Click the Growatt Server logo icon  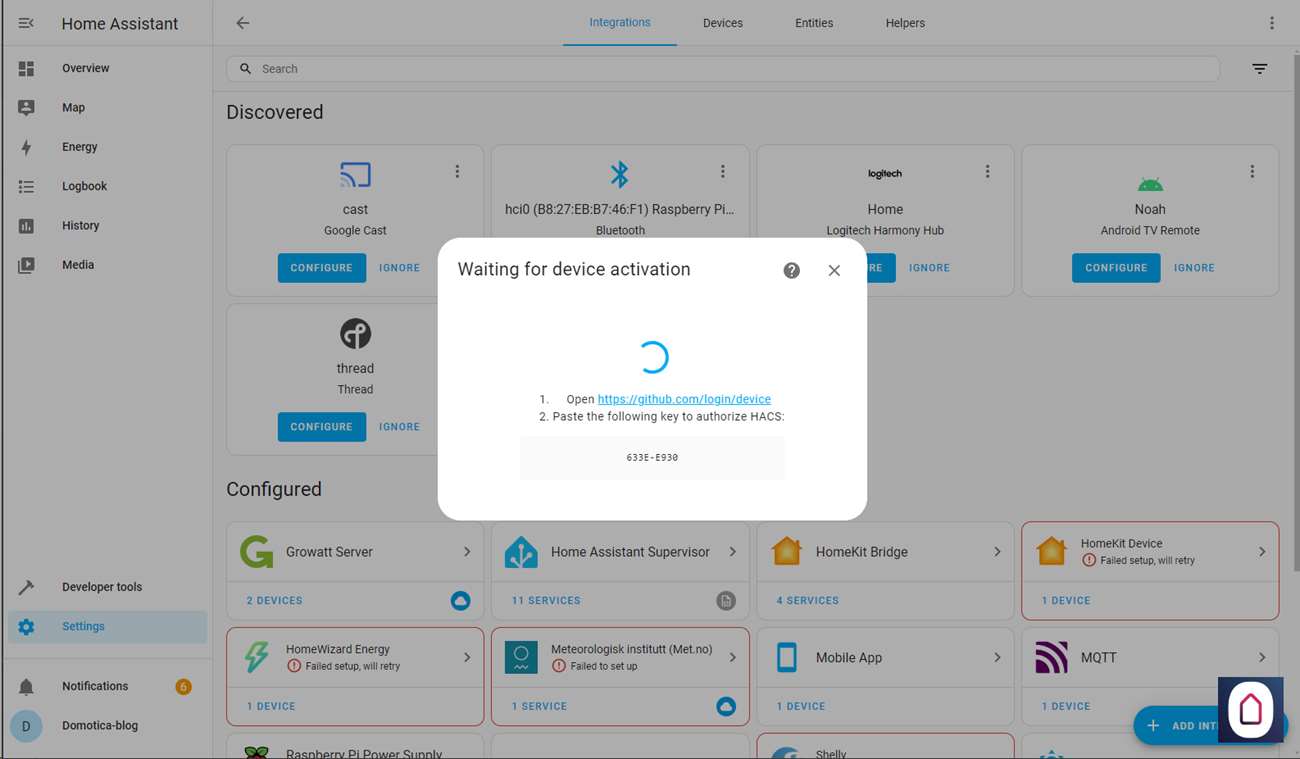pyautogui.click(x=257, y=552)
